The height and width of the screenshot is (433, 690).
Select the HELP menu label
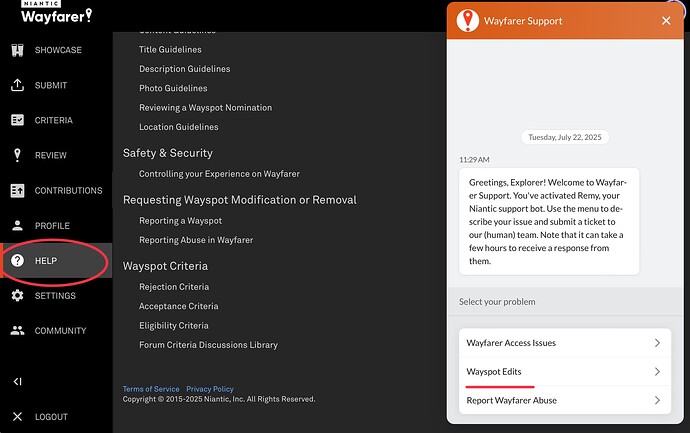[46, 261]
